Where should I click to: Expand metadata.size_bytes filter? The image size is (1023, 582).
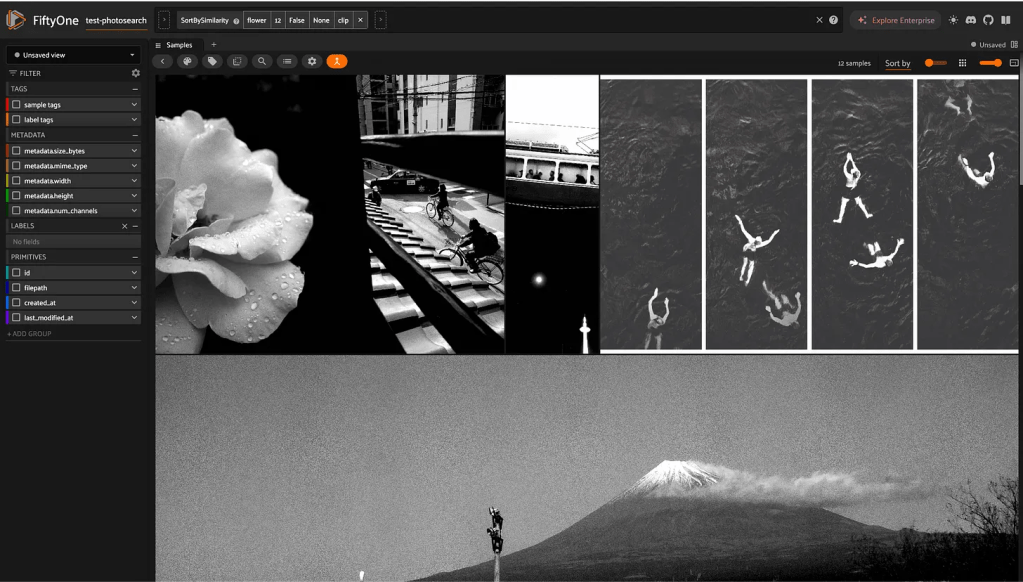[x=134, y=151]
